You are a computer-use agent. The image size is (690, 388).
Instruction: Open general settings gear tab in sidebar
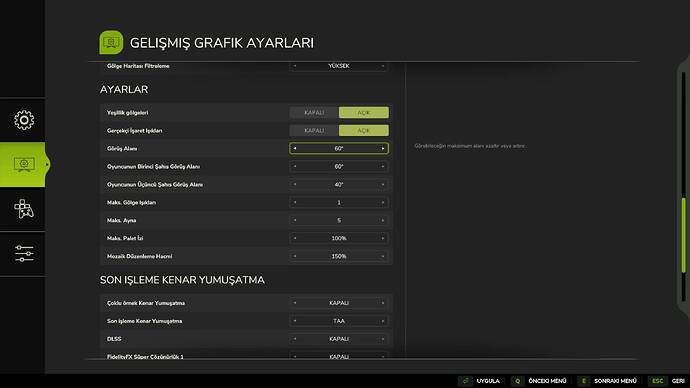pyautogui.click(x=24, y=120)
